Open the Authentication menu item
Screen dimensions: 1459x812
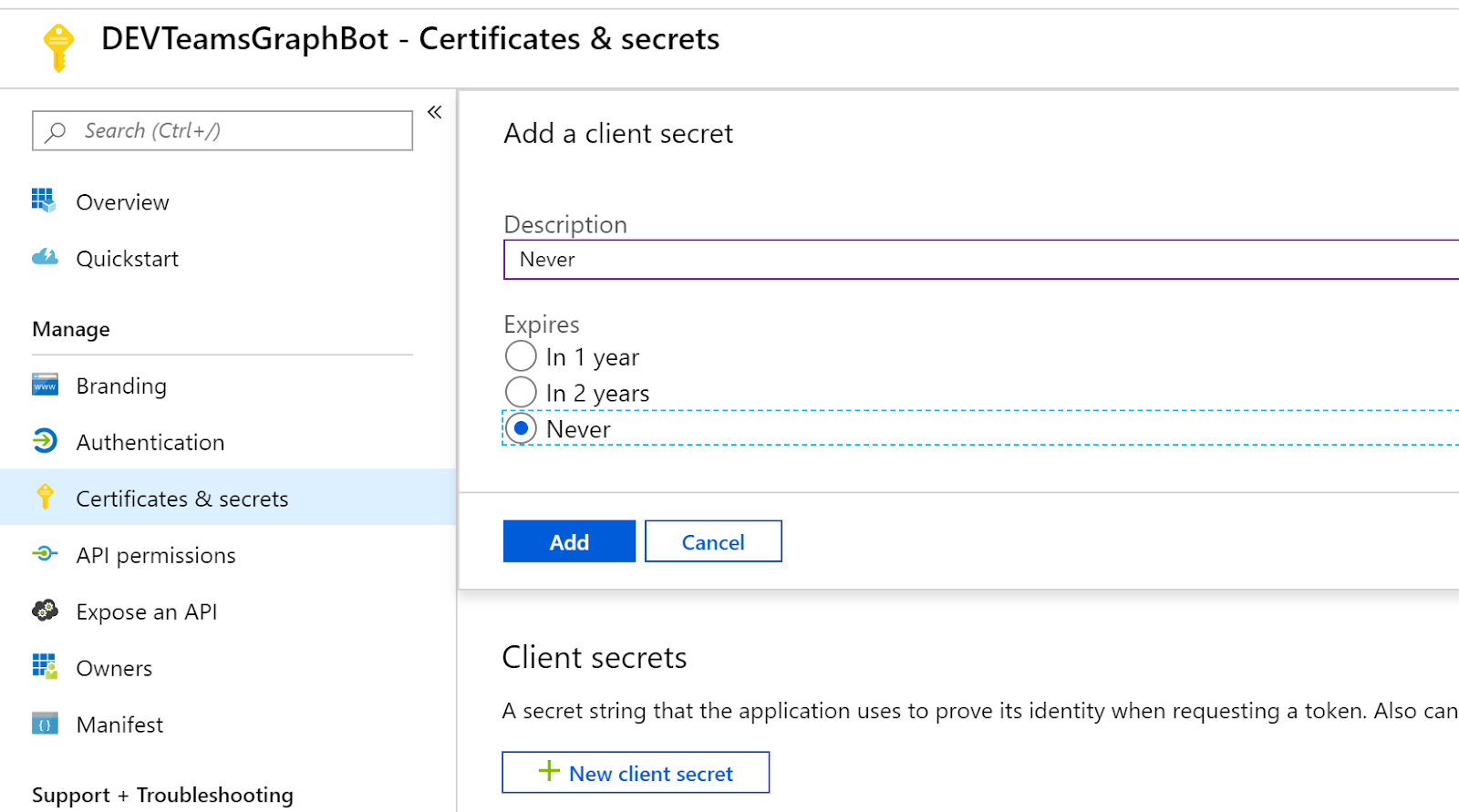[228, 441]
